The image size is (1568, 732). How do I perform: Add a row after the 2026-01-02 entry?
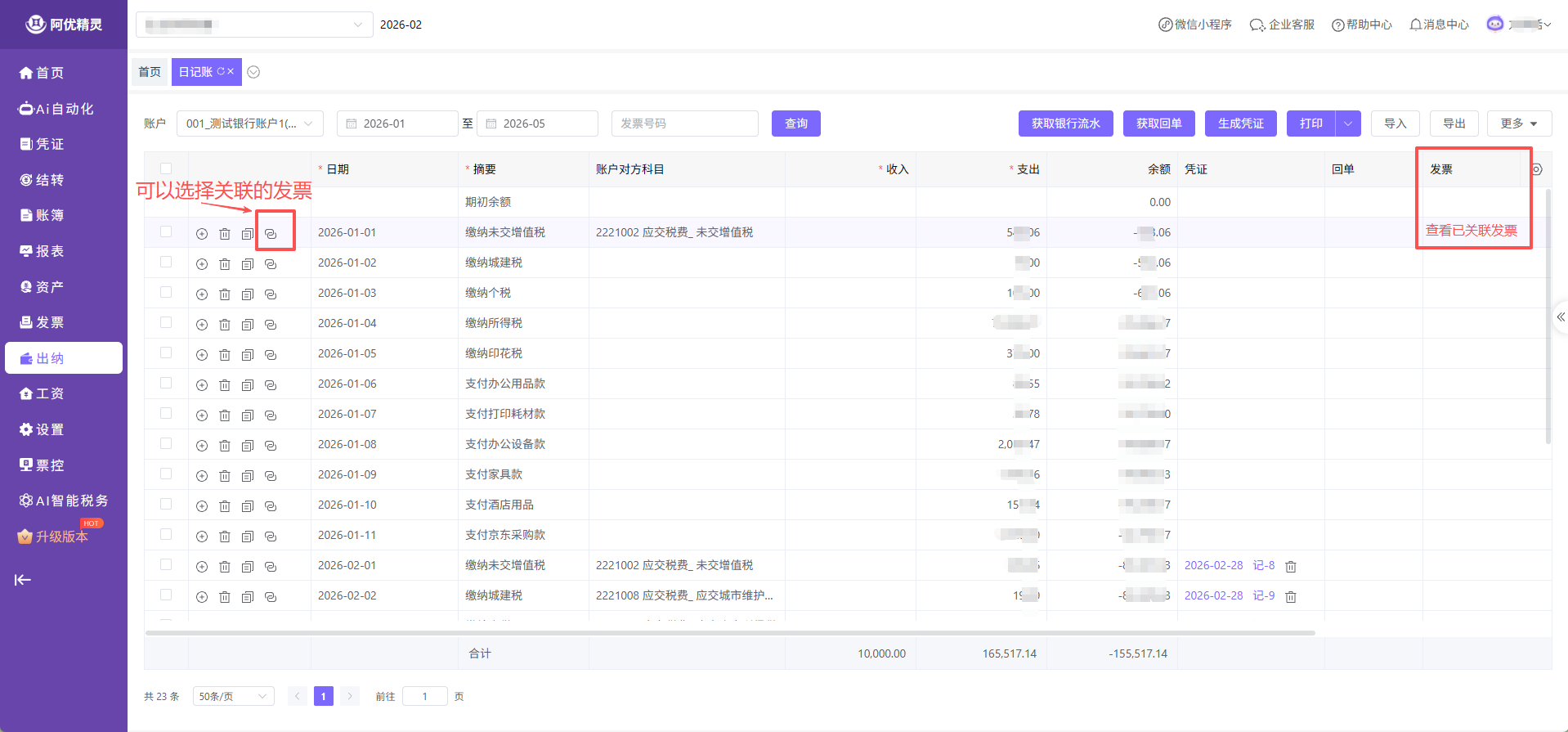(x=202, y=264)
